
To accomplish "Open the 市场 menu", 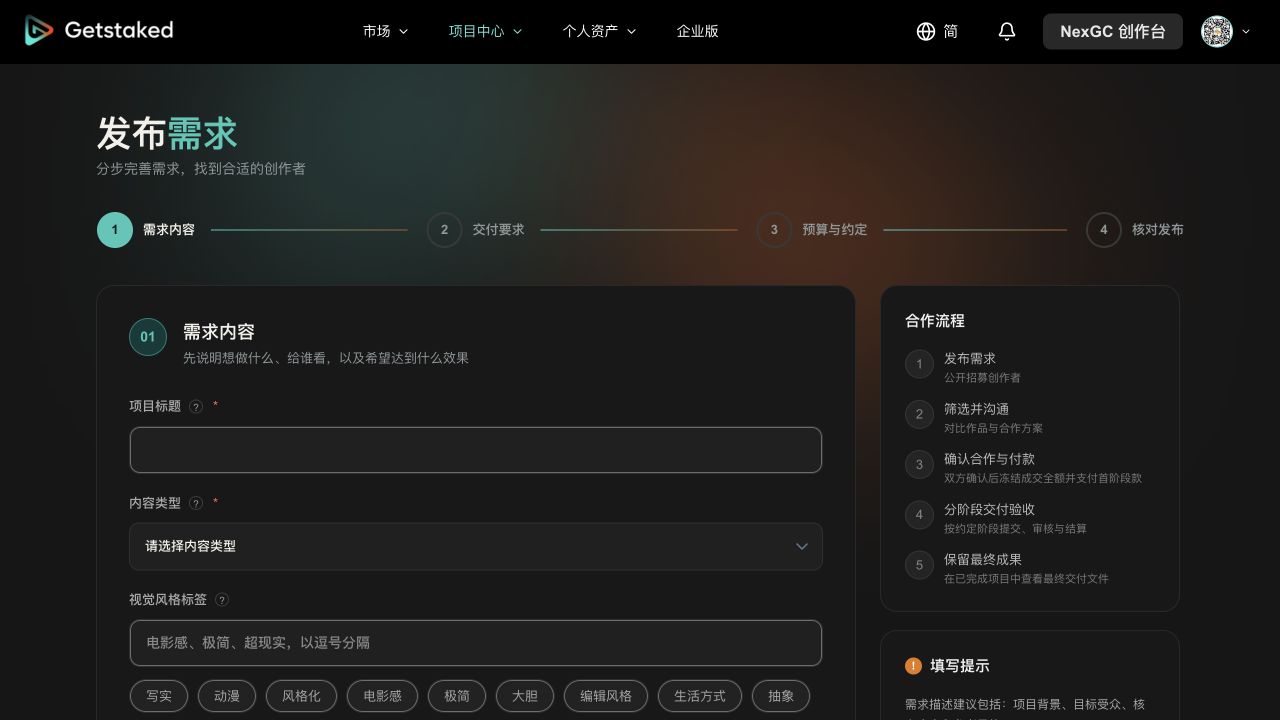I will click(386, 31).
